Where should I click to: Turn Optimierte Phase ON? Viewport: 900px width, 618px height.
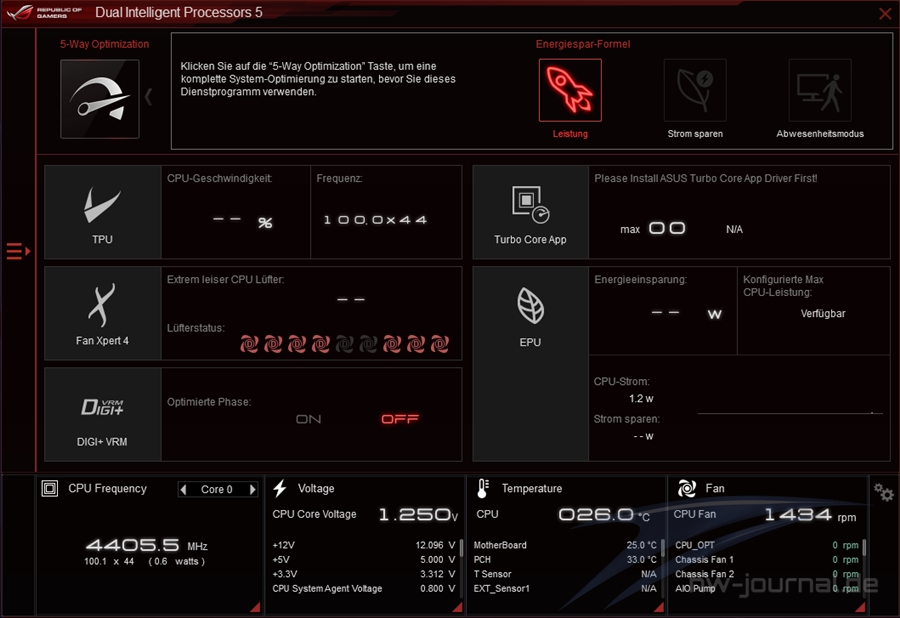[309, 419]
